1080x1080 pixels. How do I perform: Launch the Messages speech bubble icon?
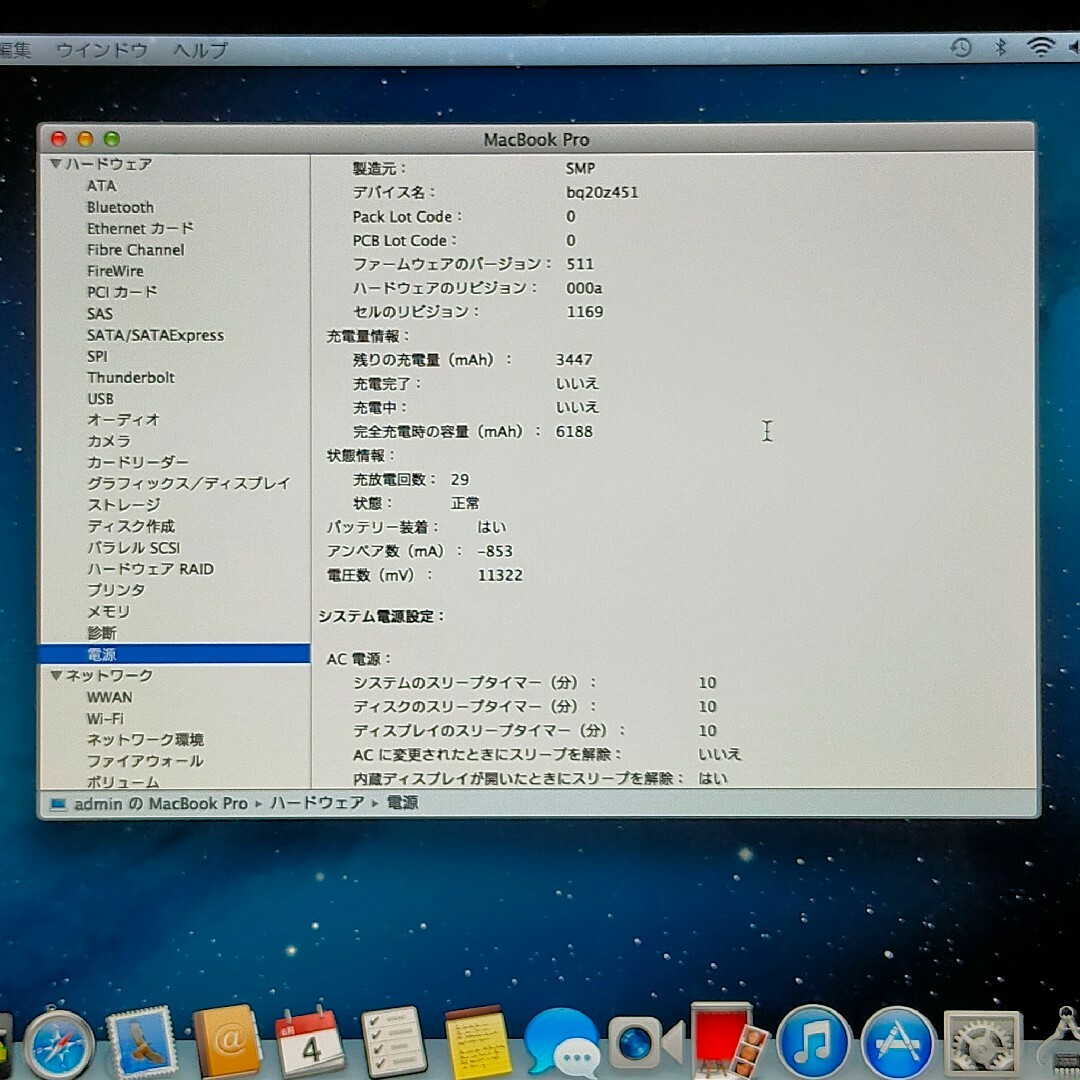562,1043
